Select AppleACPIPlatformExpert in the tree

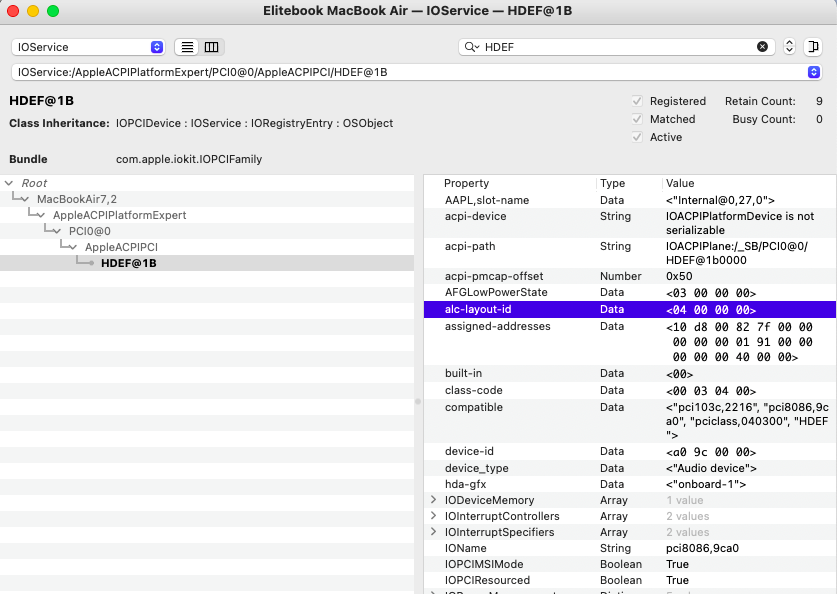click(119, 215)
